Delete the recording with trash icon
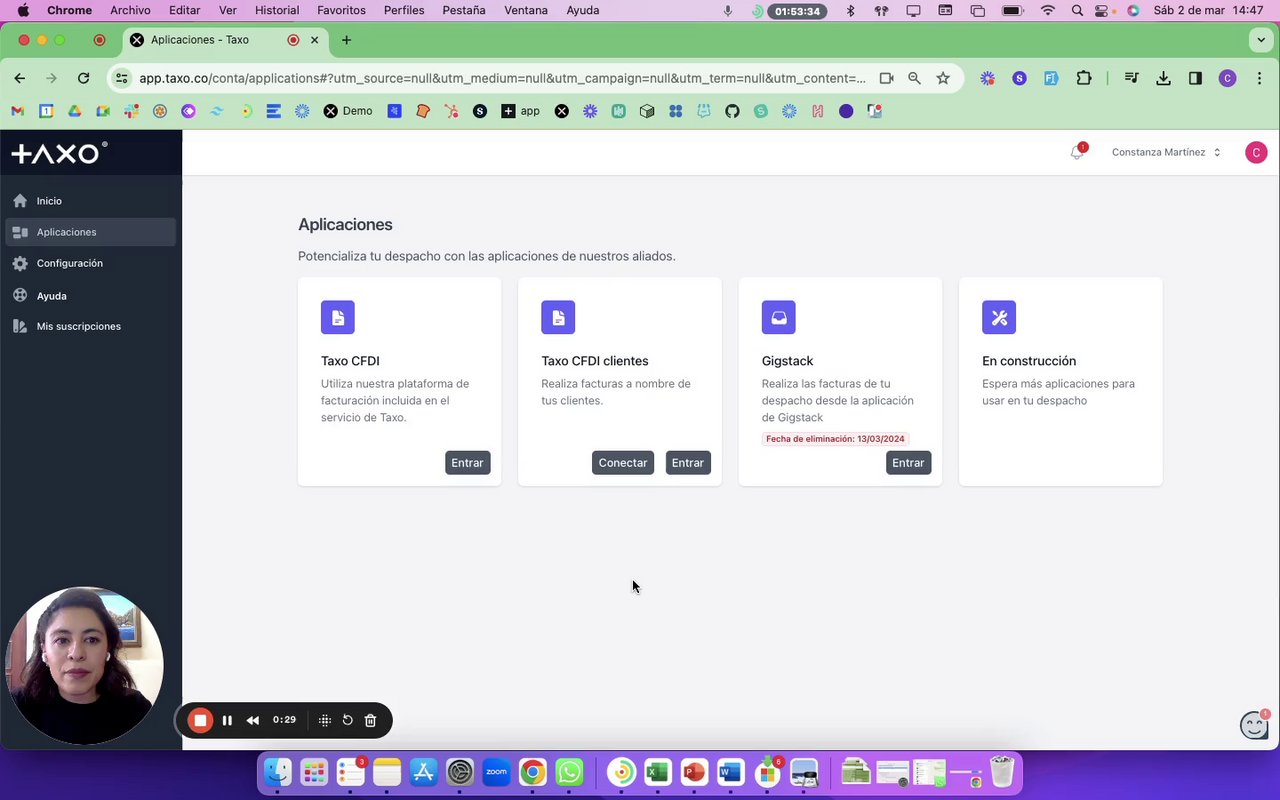The width and height of the screenshot is (1280, 800). click(370, 720)
